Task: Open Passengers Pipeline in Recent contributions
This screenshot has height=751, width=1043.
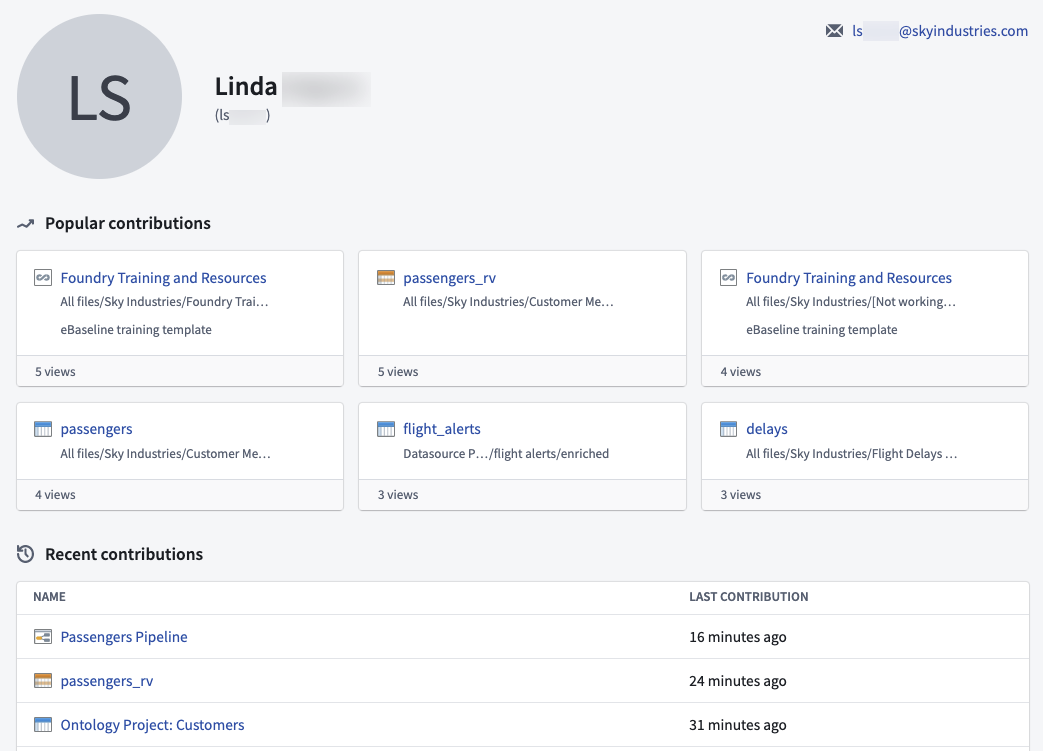Action: [x=124, y=637]
